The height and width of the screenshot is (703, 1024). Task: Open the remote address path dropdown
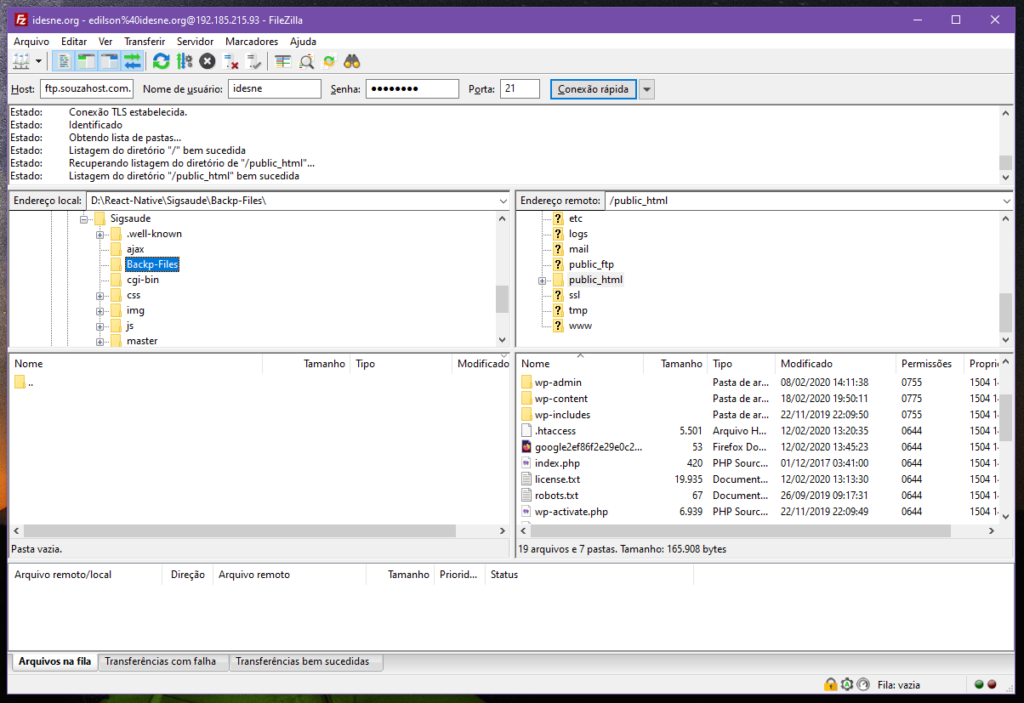(x=1006, y=201)
